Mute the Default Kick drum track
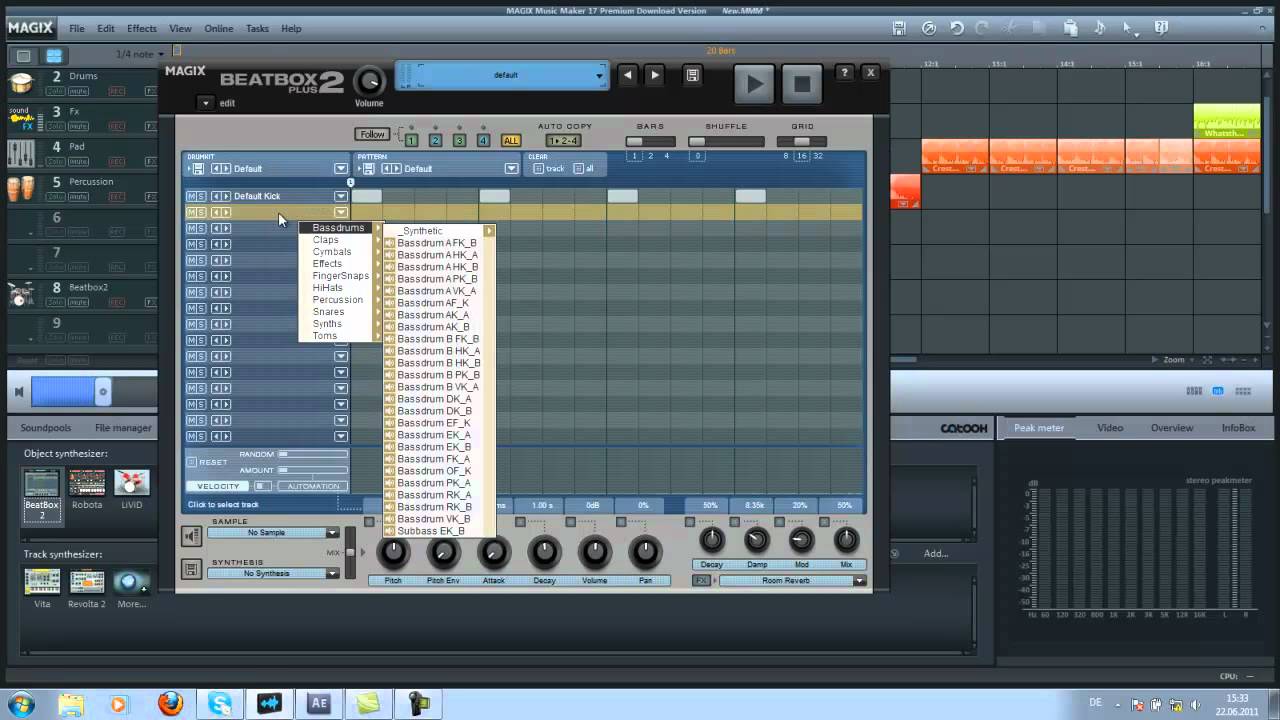This screenshot has height=720, width=1280. [x=191, y=197]
